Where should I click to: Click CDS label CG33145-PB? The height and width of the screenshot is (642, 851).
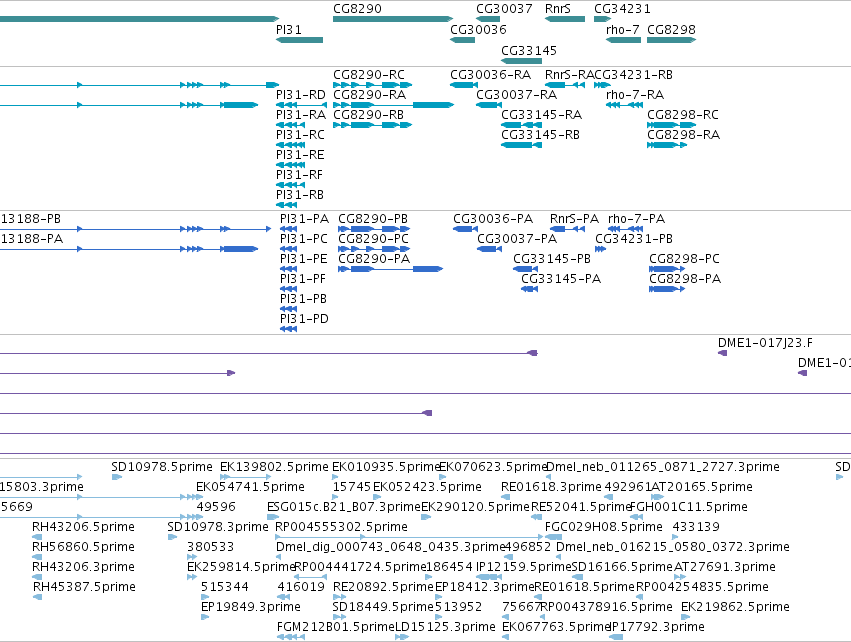552,259
